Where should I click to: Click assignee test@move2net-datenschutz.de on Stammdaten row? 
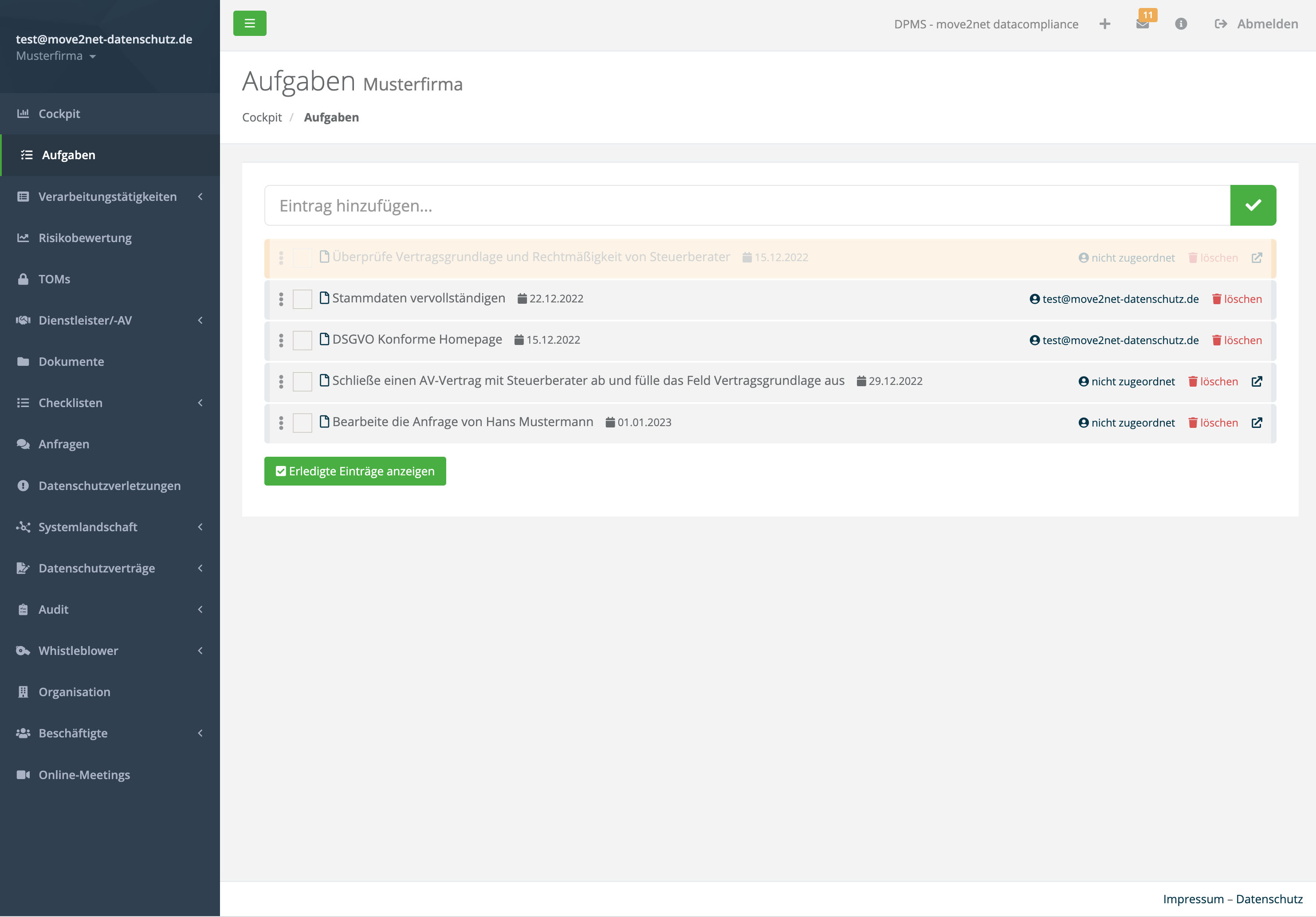point(1114,299)
